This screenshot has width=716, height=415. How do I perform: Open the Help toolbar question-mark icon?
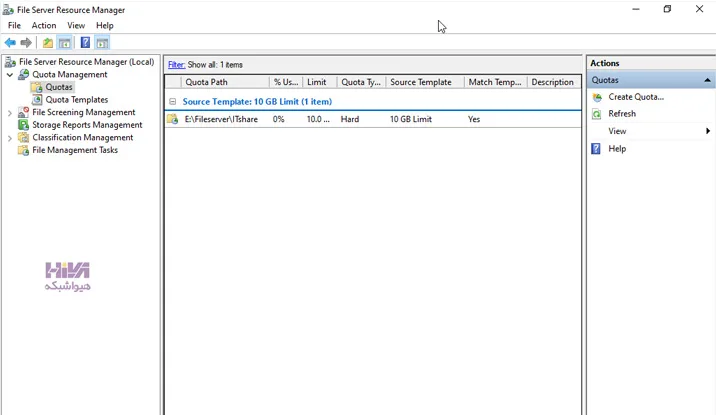coord(85,42)
